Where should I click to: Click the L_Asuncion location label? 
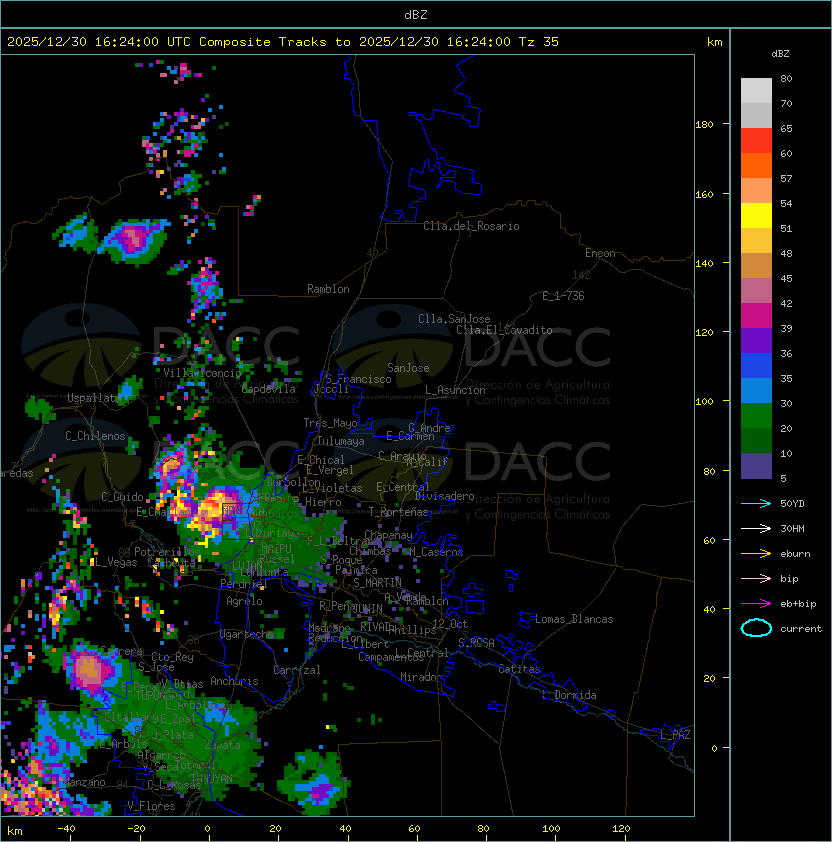click(455, 390)
